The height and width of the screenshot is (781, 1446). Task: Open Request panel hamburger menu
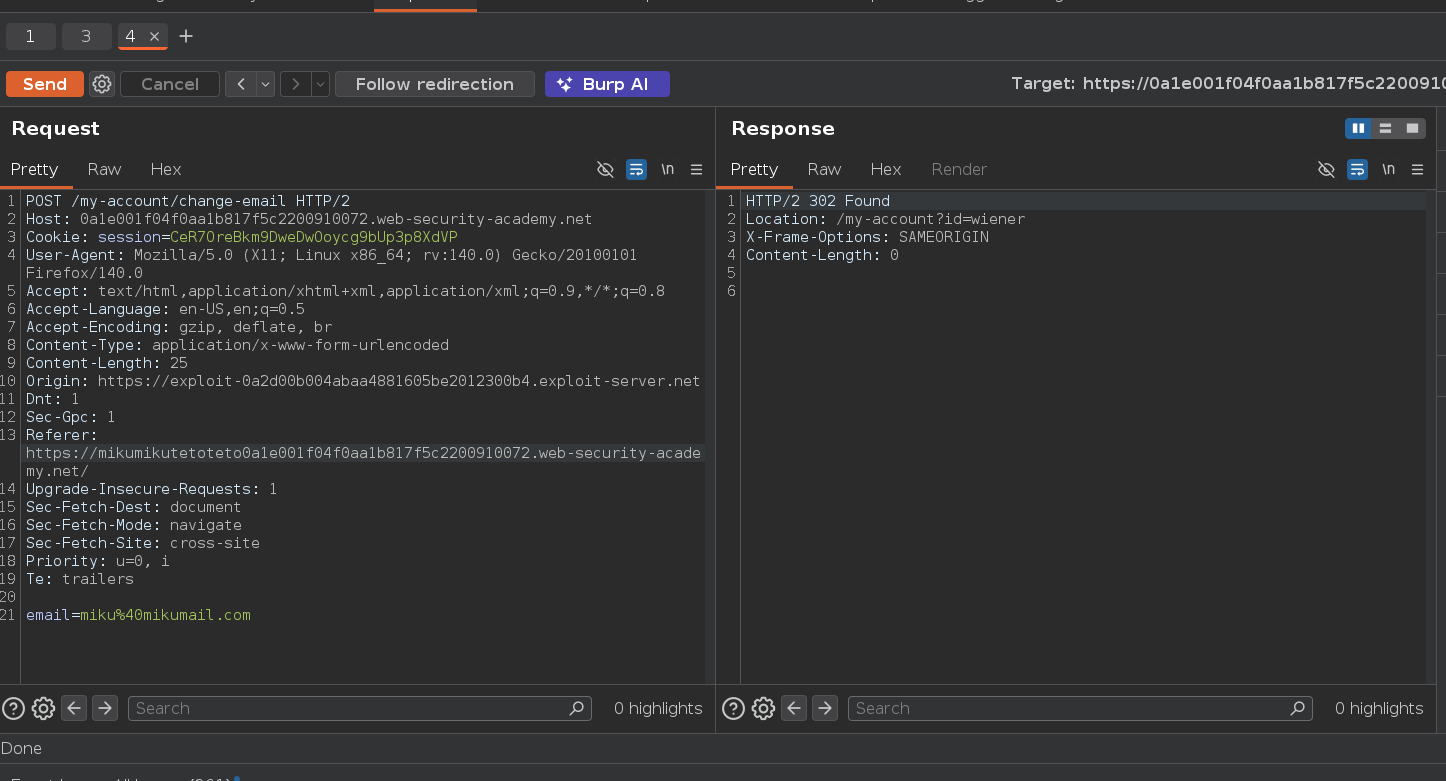[697, 169]
